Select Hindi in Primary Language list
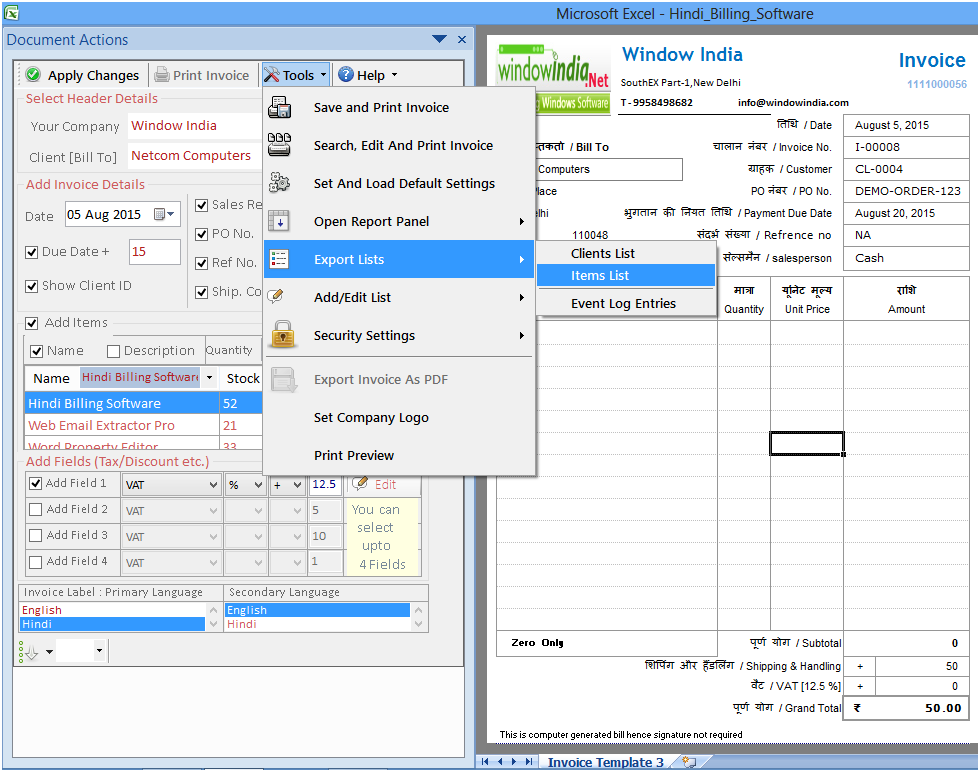 (112, 624)
